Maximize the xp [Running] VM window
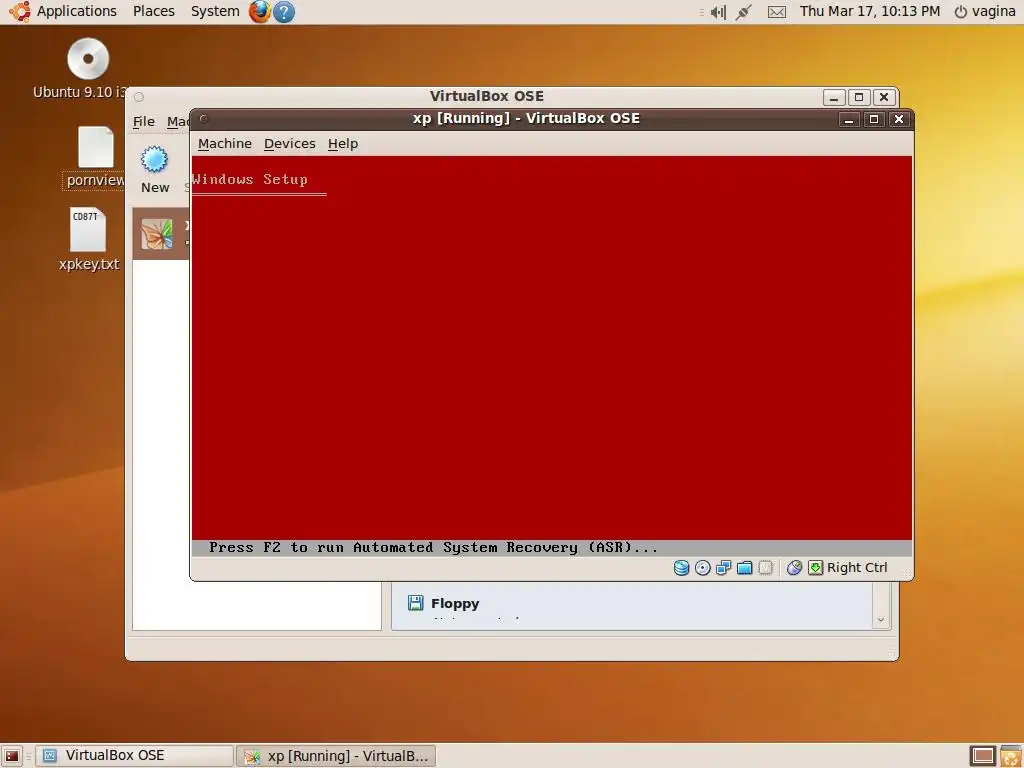The height and width of the screenshot is (768, 1024). 874,119
